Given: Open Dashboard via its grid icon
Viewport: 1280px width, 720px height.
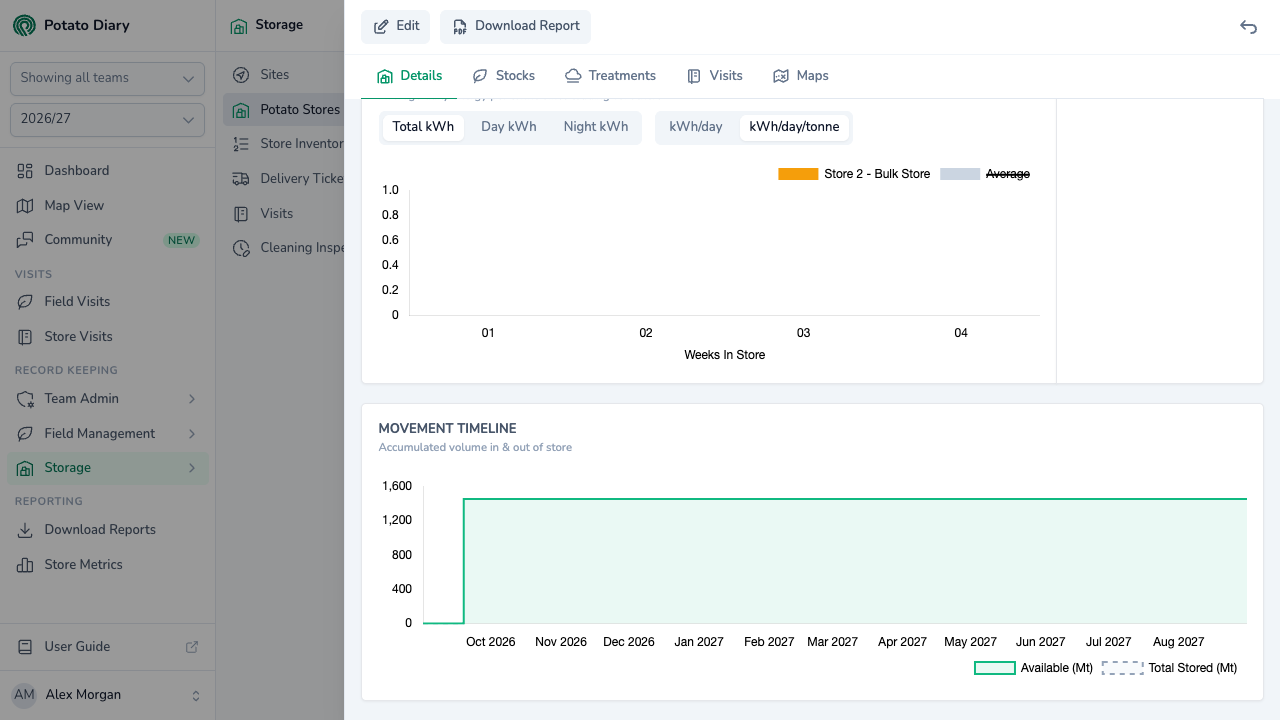Looking at the screenshot, I should [26, 171].
